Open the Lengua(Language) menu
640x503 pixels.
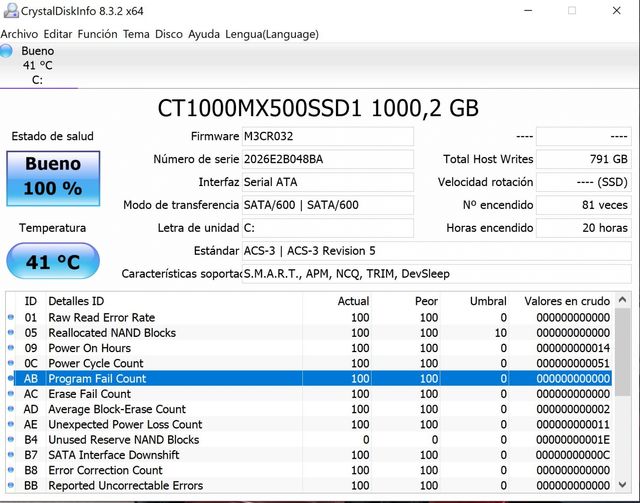[272, 34]
